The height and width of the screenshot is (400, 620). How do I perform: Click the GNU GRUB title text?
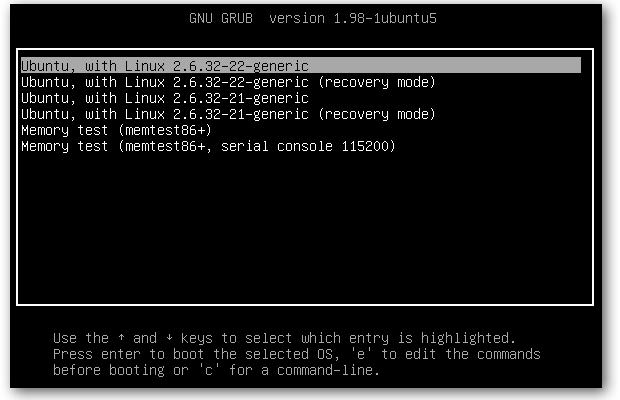pyautogui.click(x=221, y=19)
